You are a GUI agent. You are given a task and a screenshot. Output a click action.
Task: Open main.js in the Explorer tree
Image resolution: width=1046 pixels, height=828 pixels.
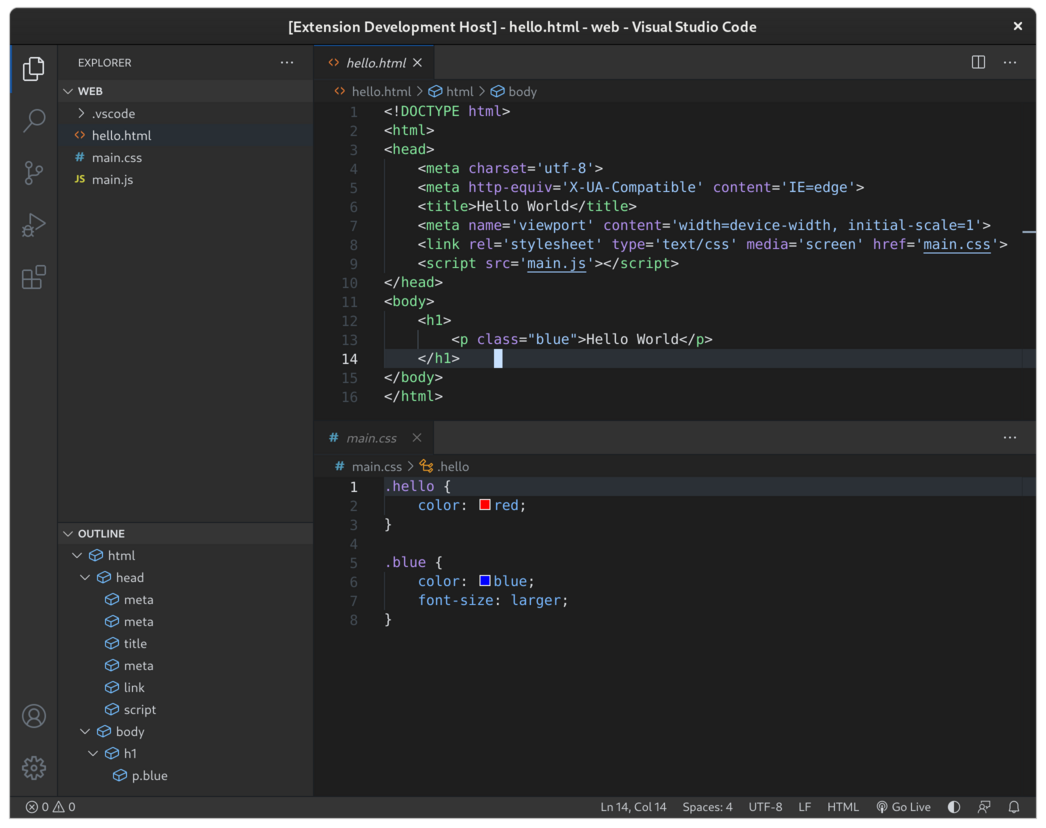click(185, 179)
